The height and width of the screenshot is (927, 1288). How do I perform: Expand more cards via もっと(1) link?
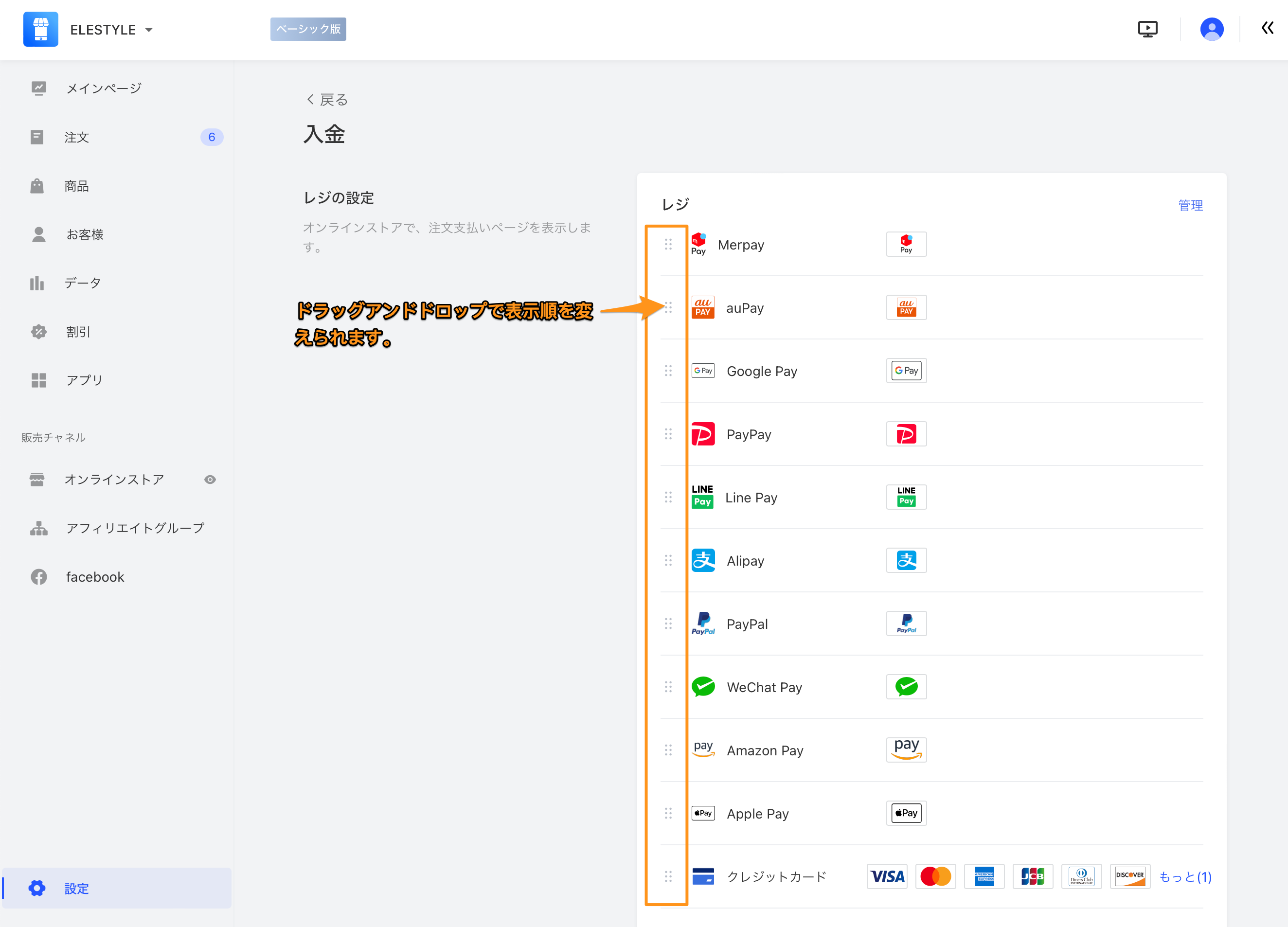click(1185, 876)
